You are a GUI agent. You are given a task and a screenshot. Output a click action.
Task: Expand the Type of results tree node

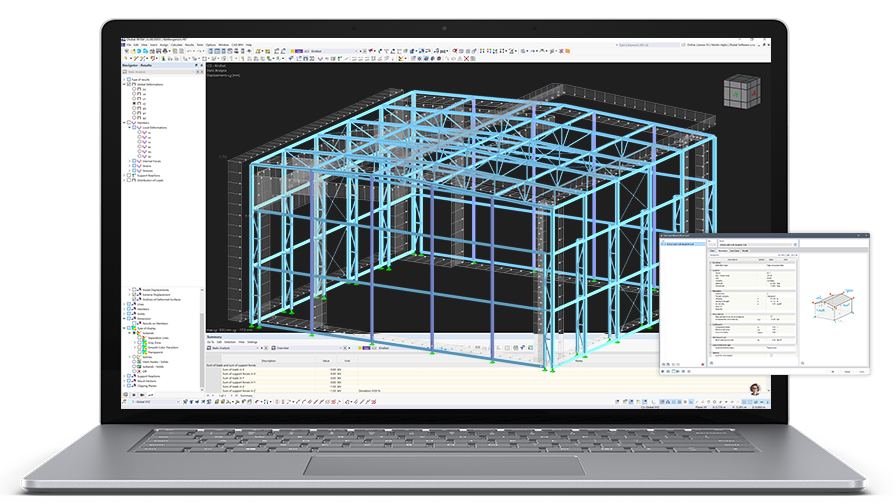[x=124, y=79]
